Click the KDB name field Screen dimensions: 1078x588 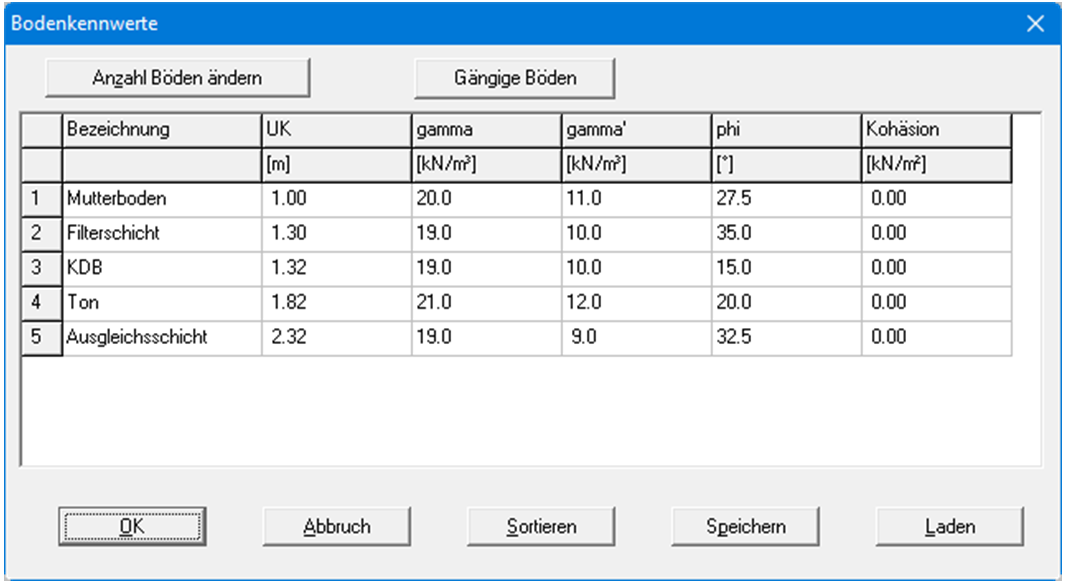coord(161,268)
